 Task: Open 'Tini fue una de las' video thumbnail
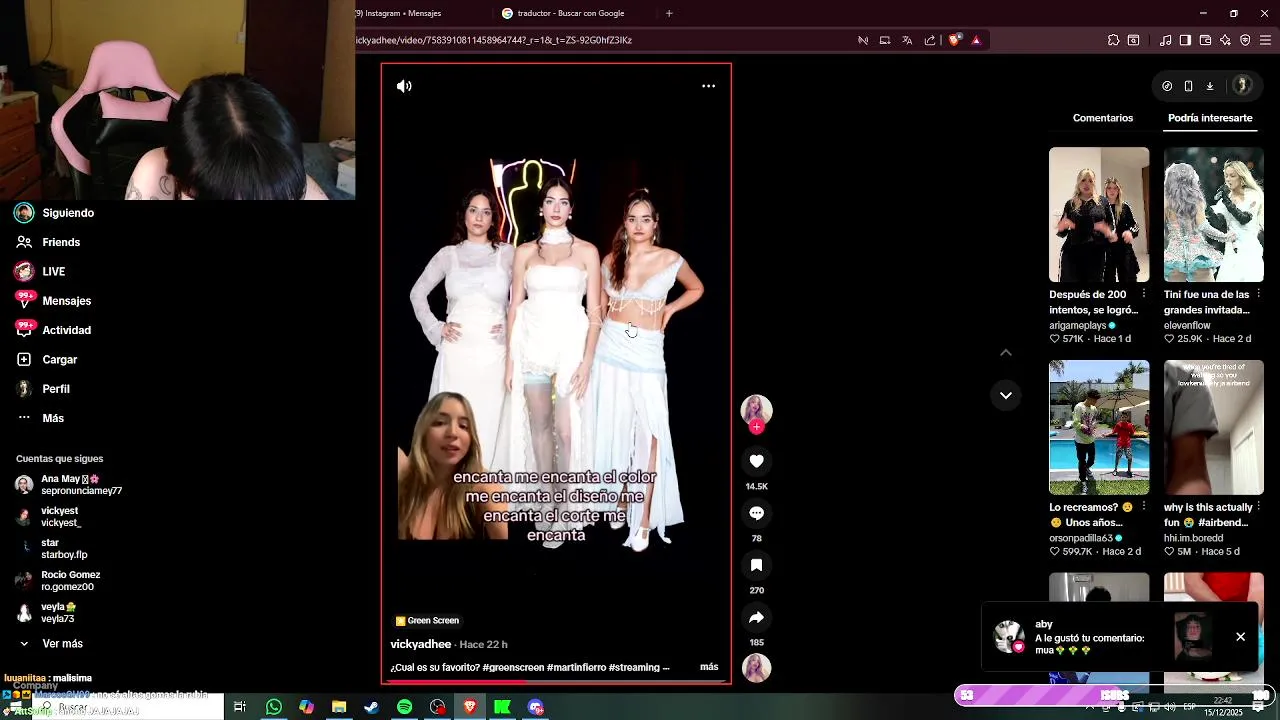pos(1213,215)
